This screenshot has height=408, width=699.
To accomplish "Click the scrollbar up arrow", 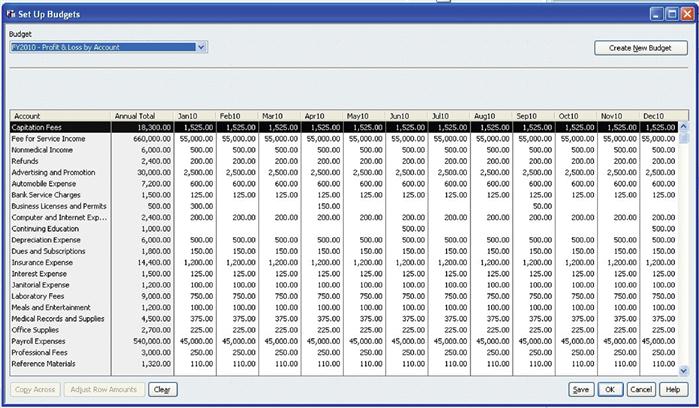I will (x=684, y=127).
